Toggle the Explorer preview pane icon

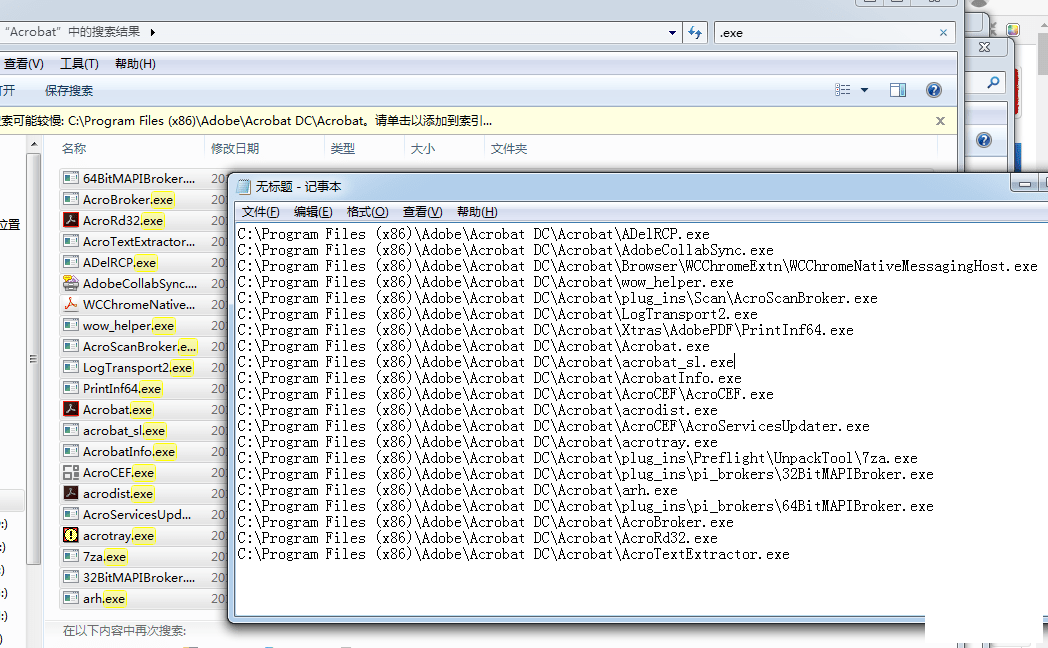(x=898, y=90)
